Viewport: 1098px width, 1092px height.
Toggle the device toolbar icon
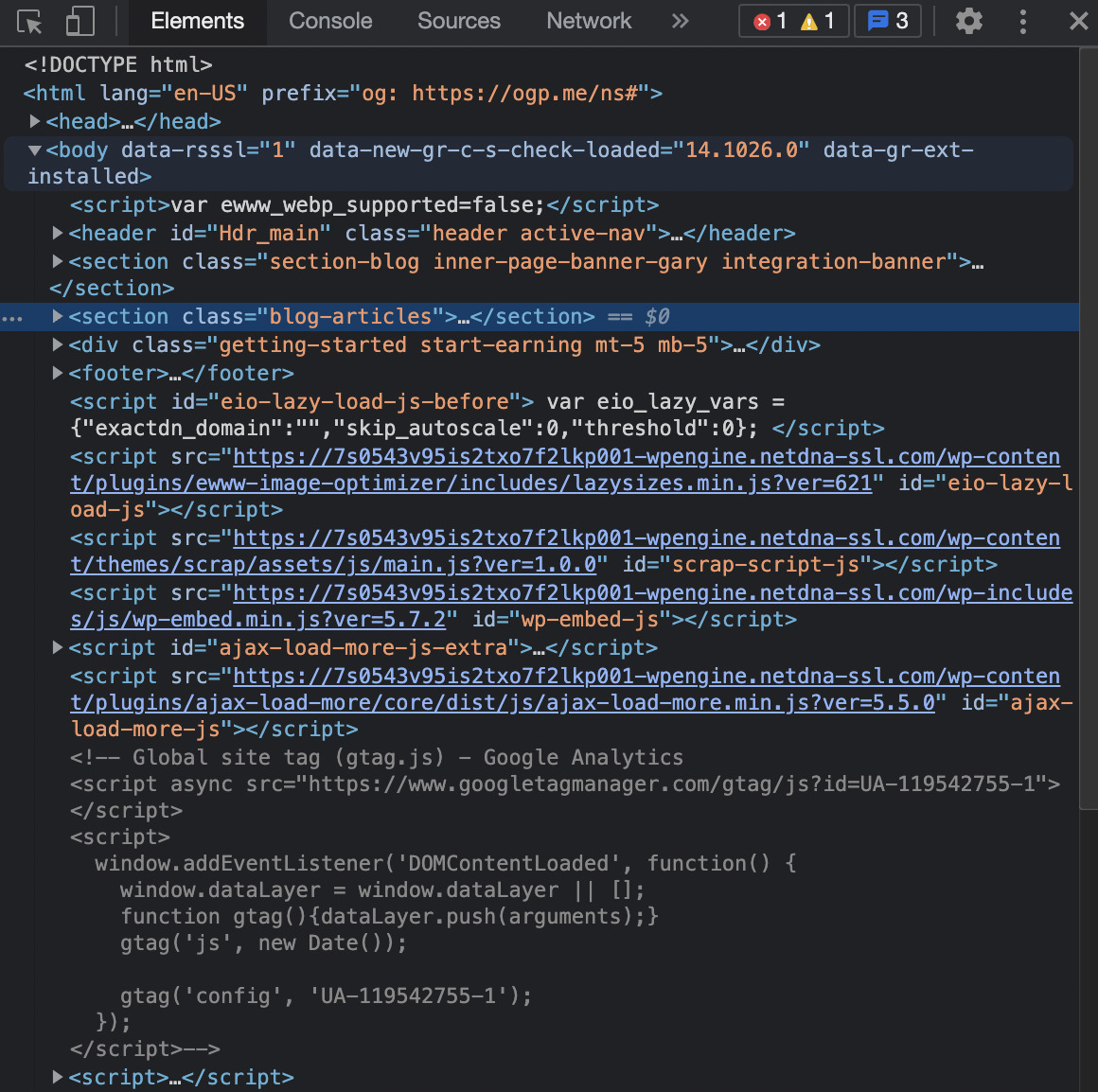click(80, 22)
